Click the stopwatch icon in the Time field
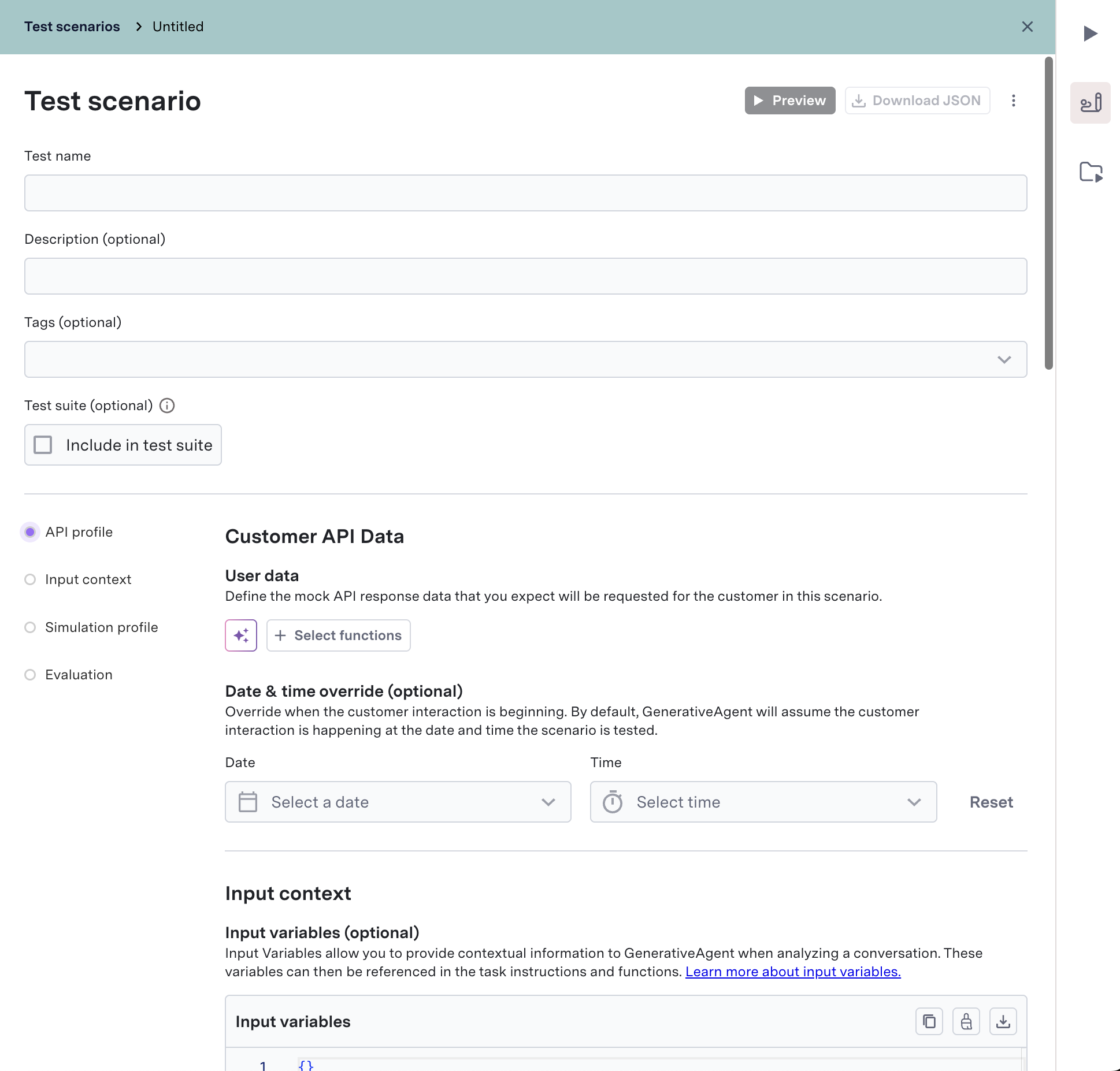This screenshot has height=1071, width=1120. tap(613, 802)
